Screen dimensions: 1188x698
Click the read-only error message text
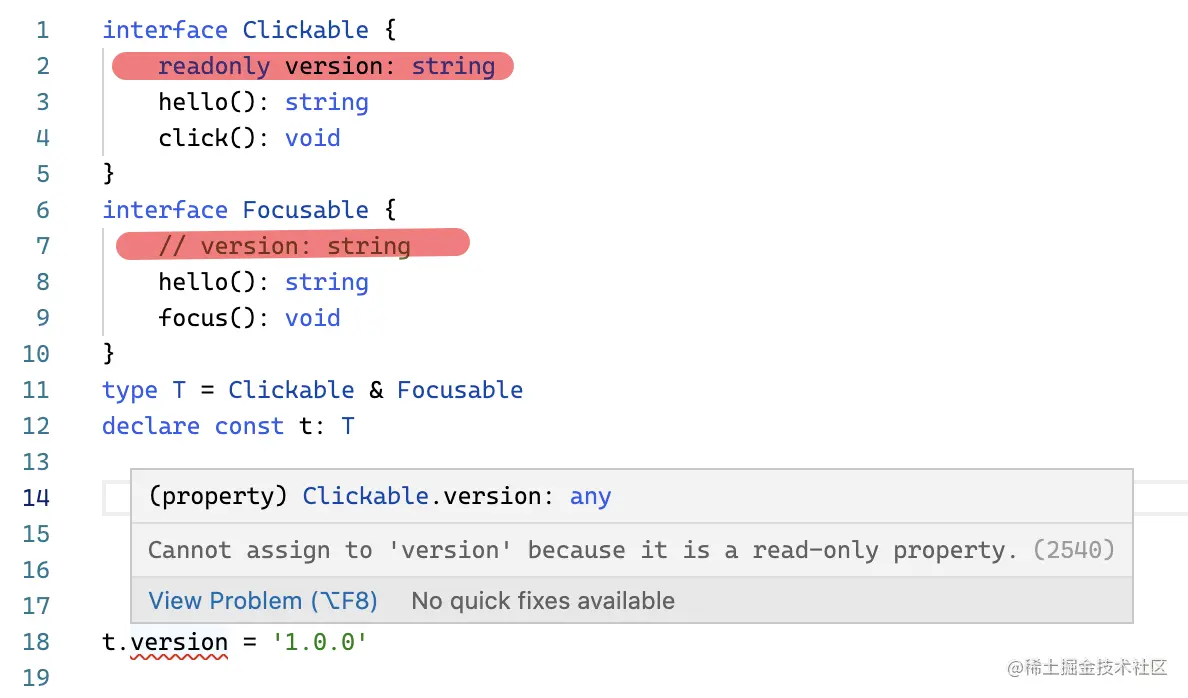[580, 550]
